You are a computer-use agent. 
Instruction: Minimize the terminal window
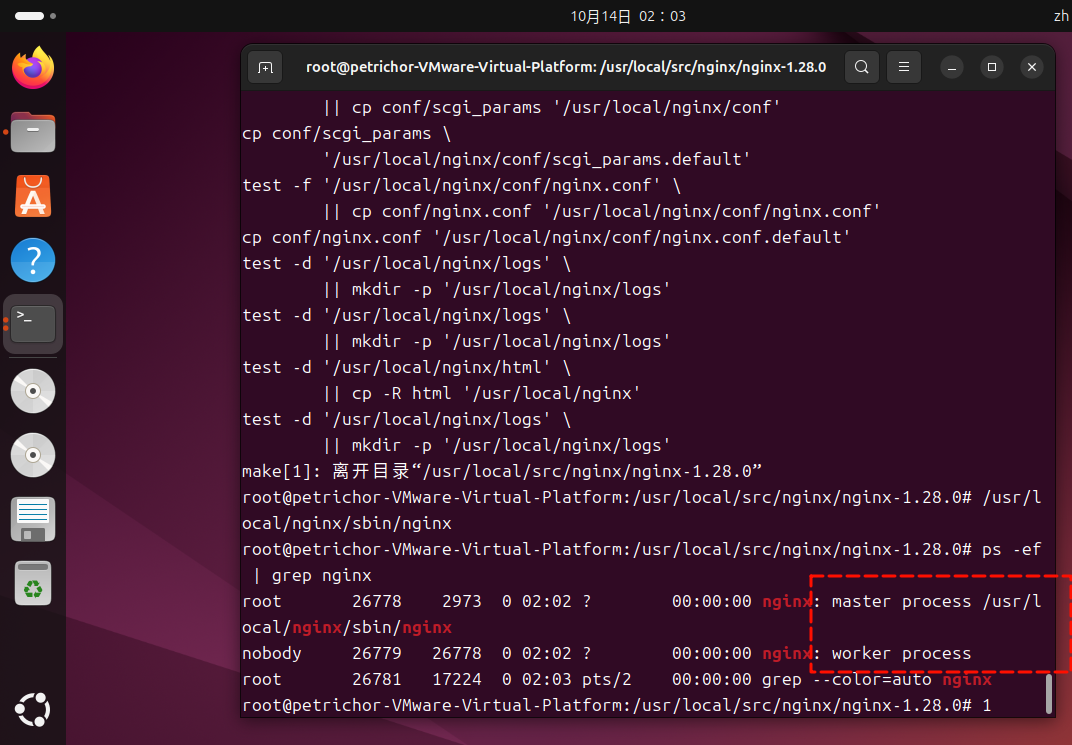tap(952, 67)
